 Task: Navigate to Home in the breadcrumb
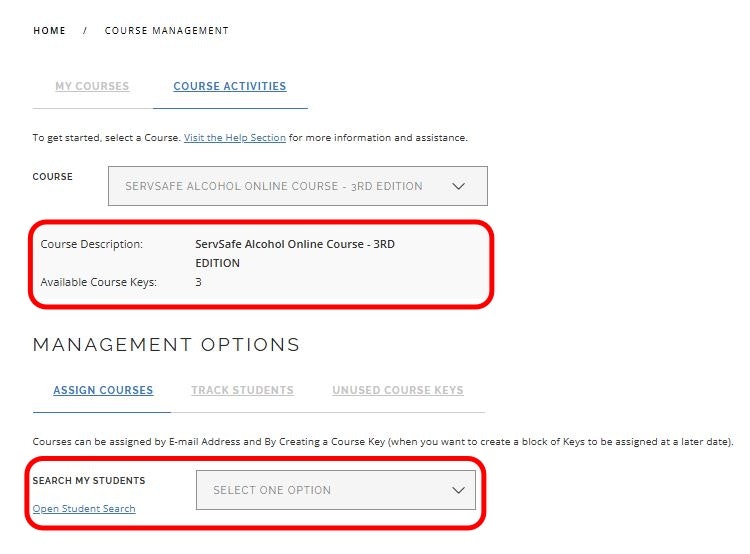(x=49, y=31)
